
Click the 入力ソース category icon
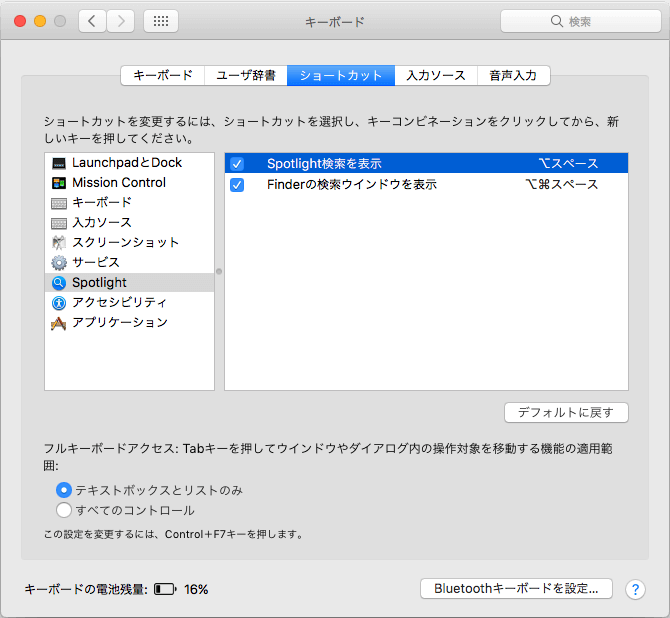tap(59, 223)
